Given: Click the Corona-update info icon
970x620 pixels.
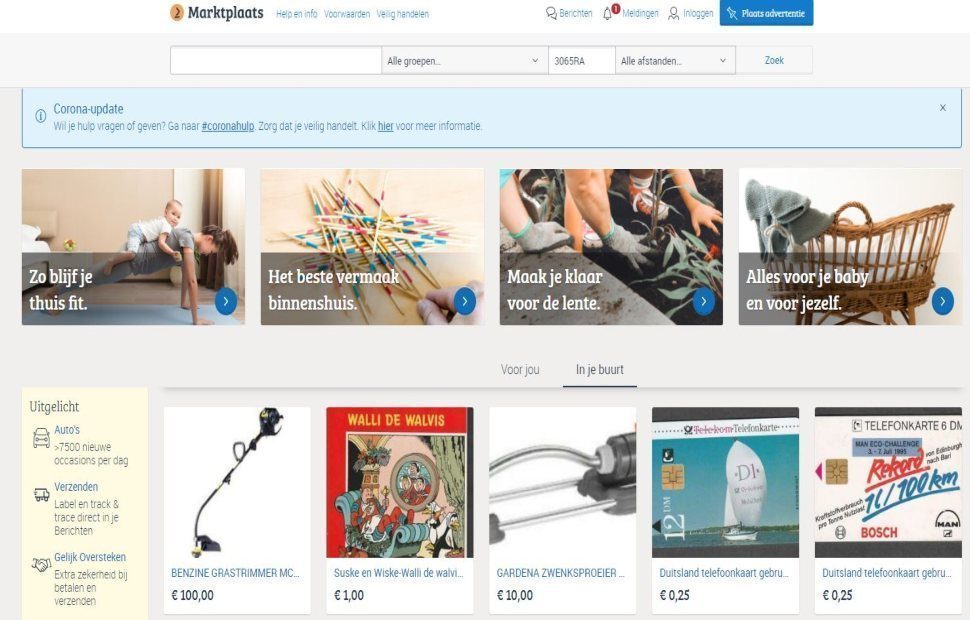Looking at the screenshot, I should tap(40, 116).
